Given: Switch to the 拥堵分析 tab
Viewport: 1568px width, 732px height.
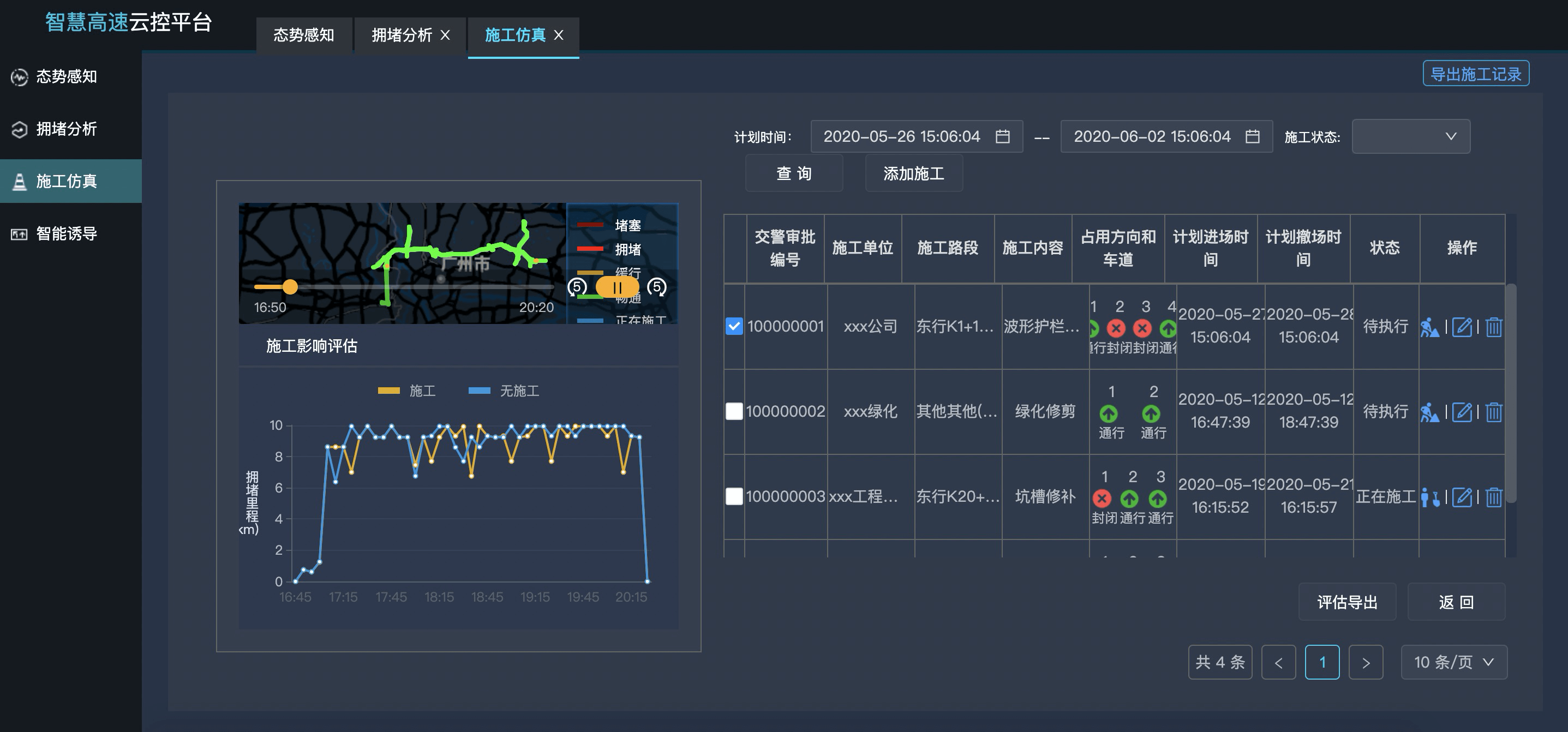Looking at the screenshot, I should point(402,35).
